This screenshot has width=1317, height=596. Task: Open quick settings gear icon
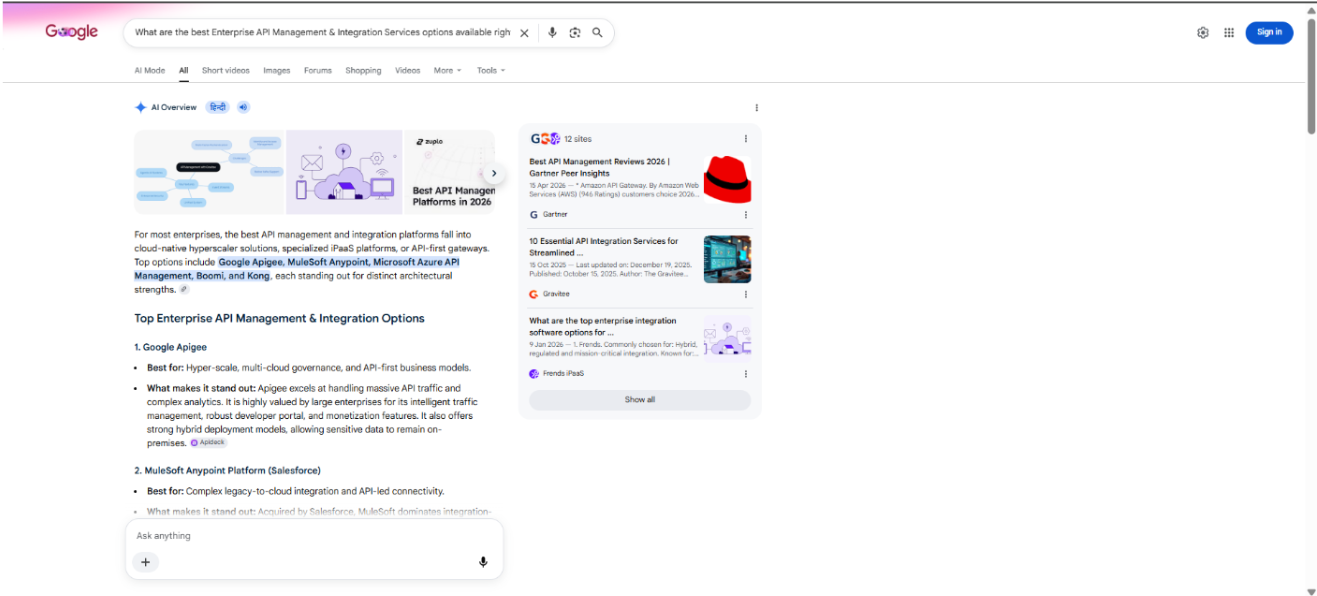(1203, 33)
